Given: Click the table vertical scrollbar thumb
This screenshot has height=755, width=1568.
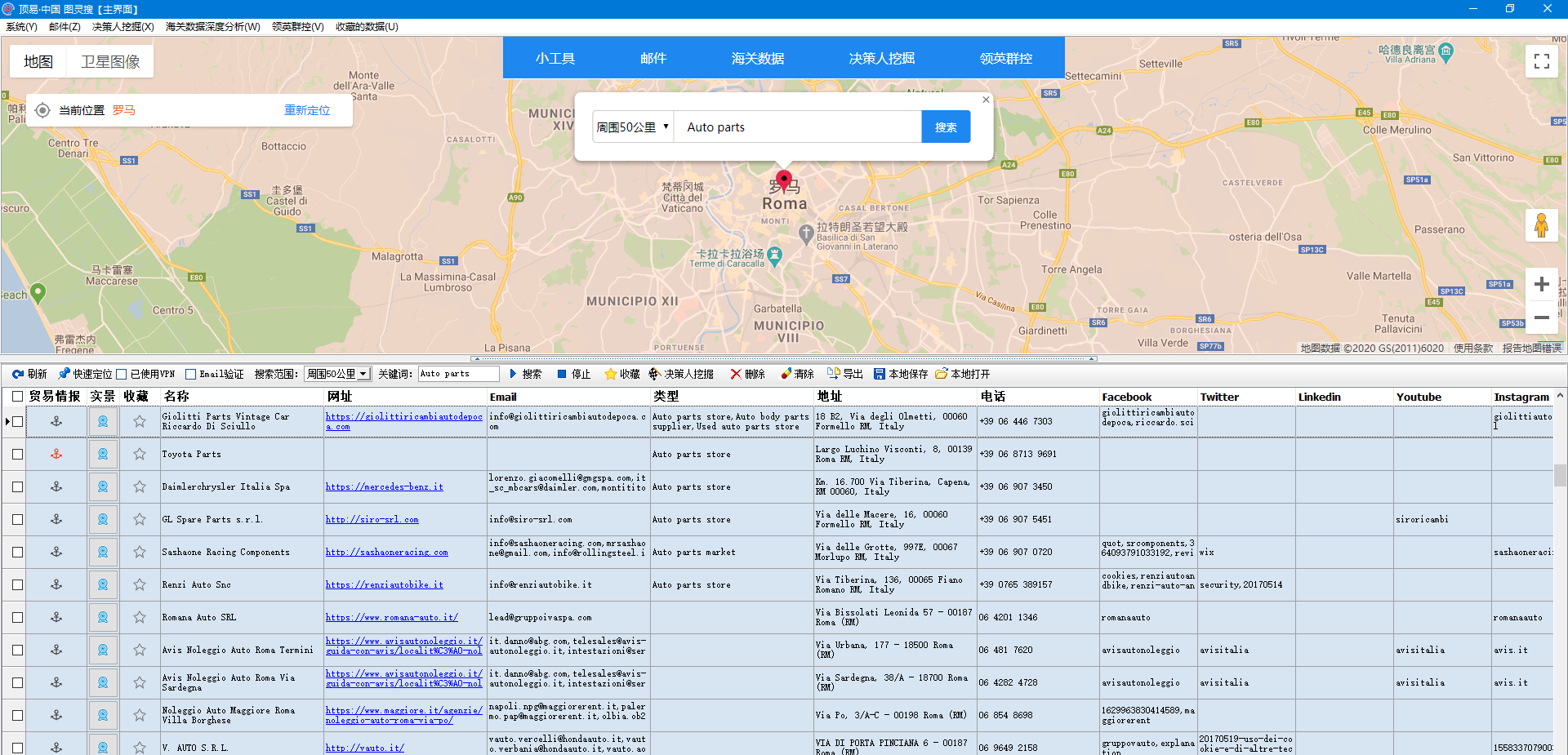Looking at the screenshot, I should click(x=1560, y=475).
